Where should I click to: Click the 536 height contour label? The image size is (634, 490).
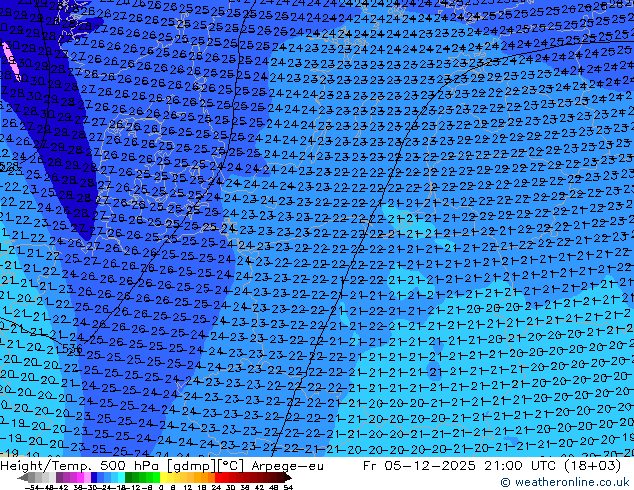pos(73,348)
